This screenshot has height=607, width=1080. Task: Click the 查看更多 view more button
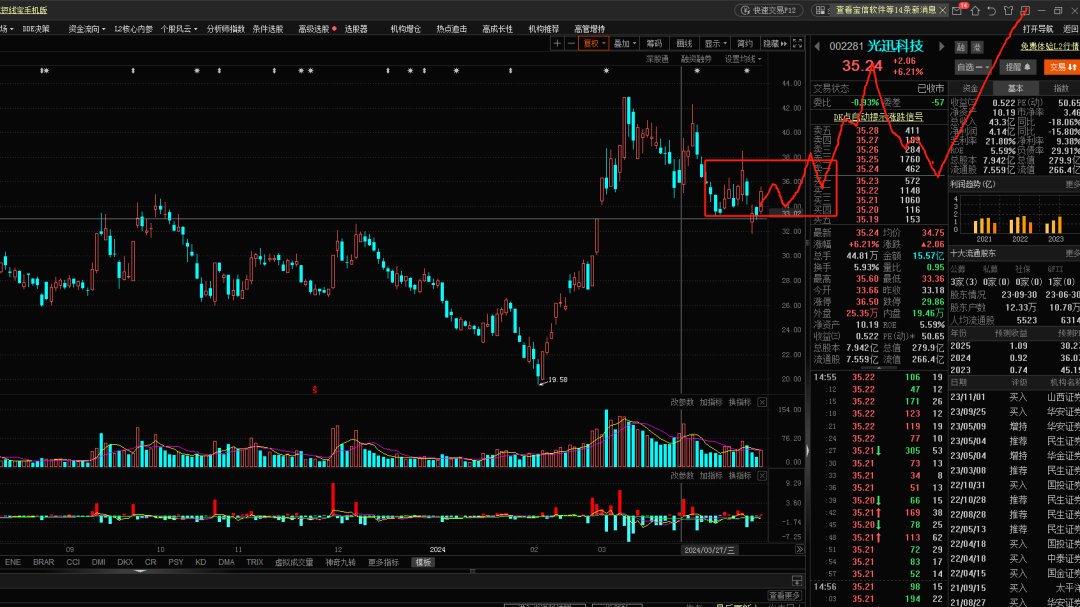(784, 595)
